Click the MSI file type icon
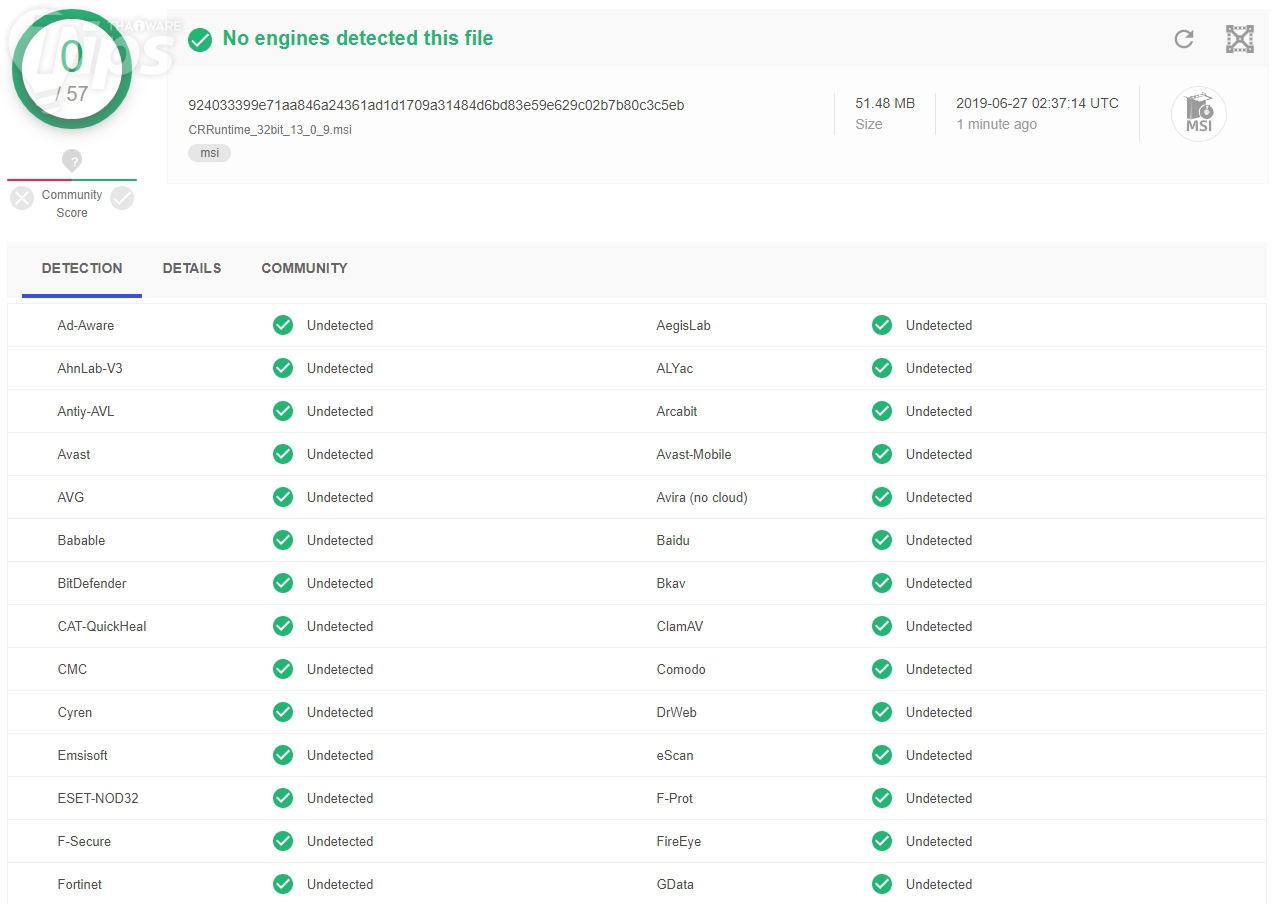This screenshot has width=1272, height=904. click(1198, 113)
